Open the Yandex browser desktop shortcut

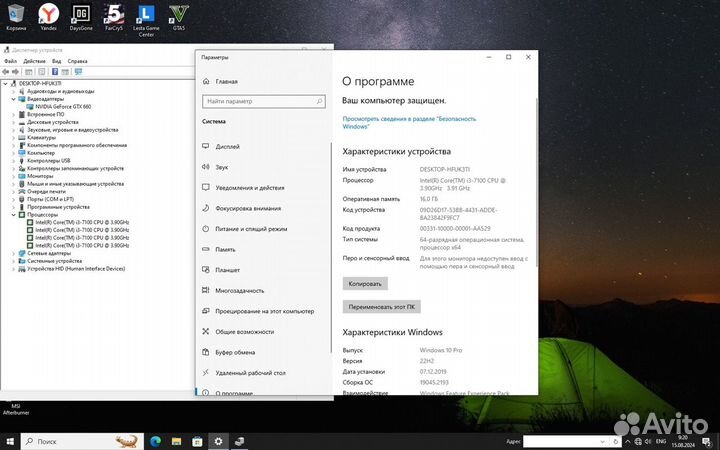[48, 17]
